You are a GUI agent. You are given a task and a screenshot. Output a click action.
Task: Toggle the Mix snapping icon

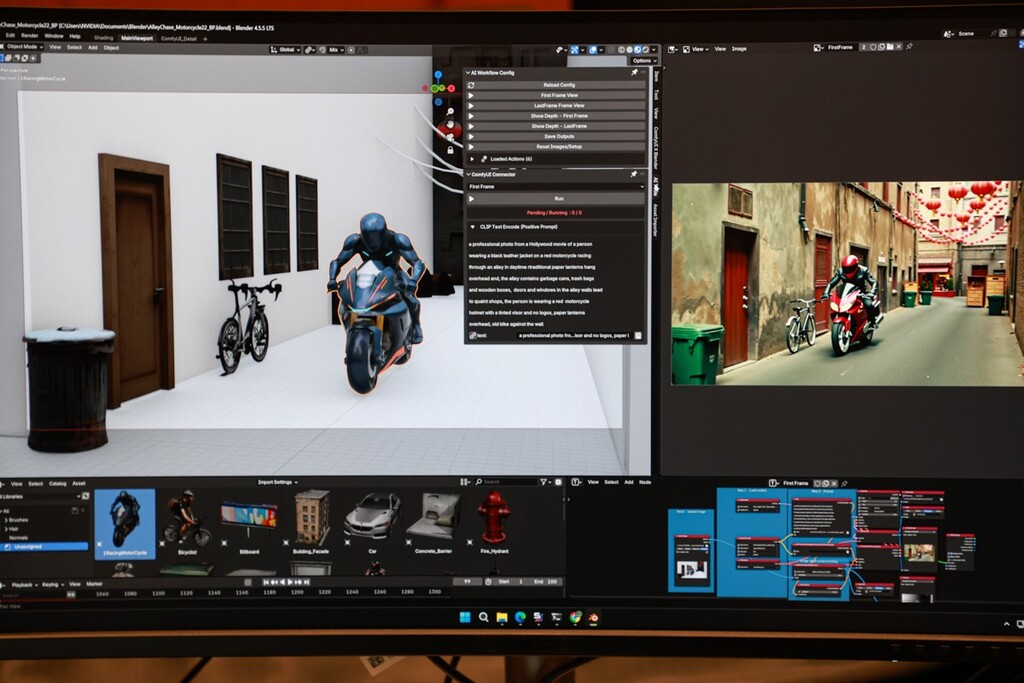(322, 50)
